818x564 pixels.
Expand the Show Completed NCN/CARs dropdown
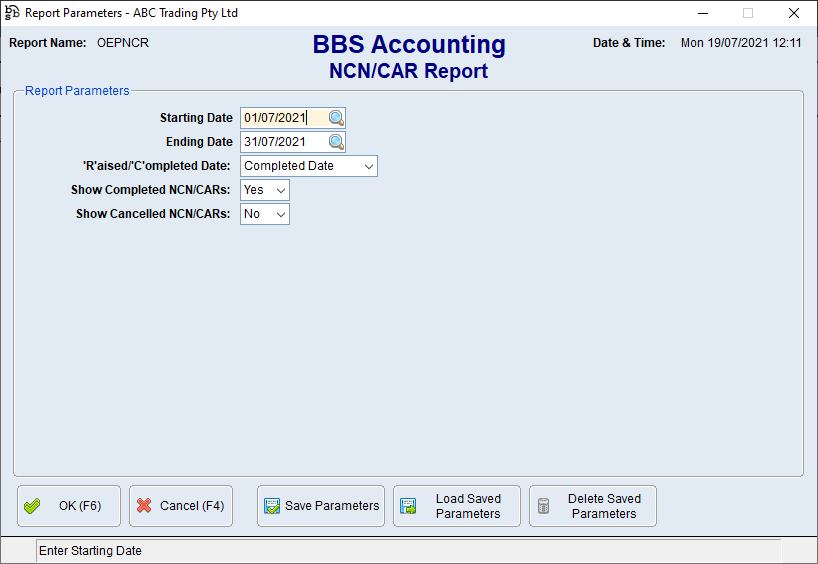(x=280, y=190)
